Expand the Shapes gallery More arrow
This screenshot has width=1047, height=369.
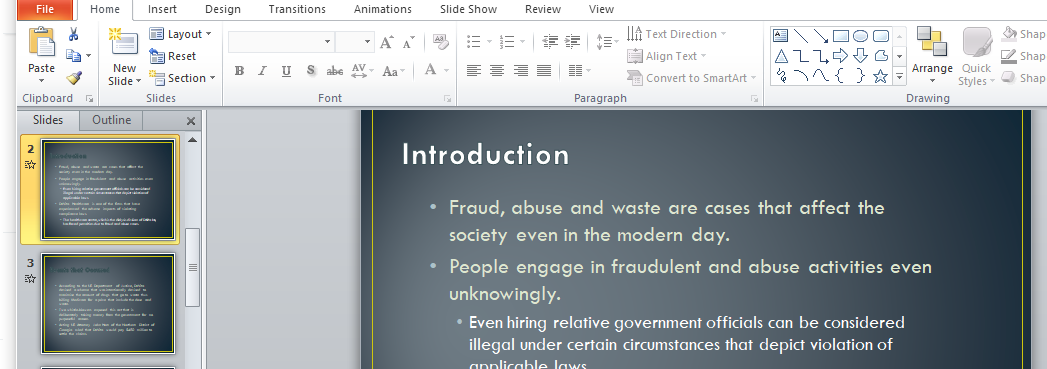point(899,77)
